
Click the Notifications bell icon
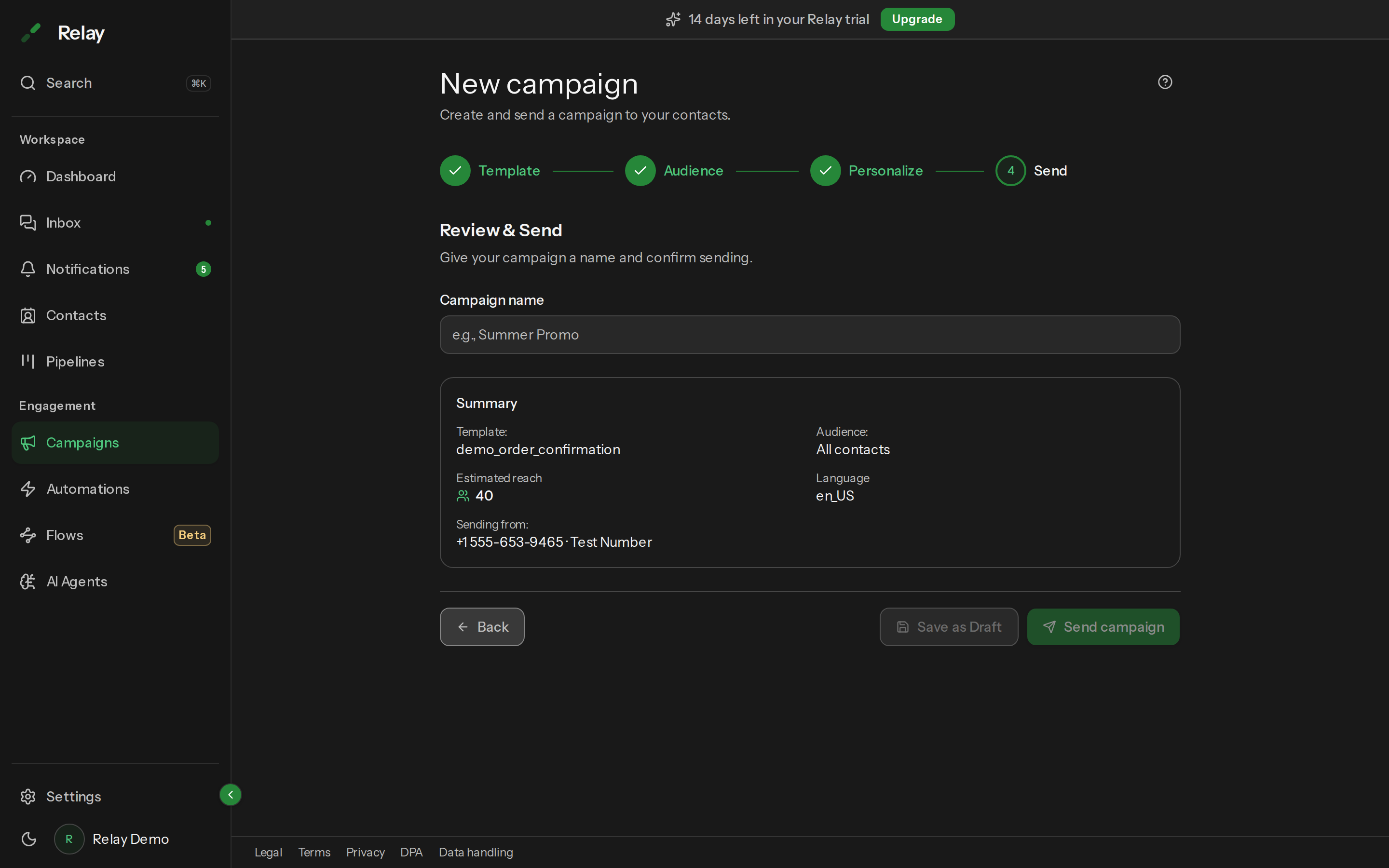pos(28,269)
